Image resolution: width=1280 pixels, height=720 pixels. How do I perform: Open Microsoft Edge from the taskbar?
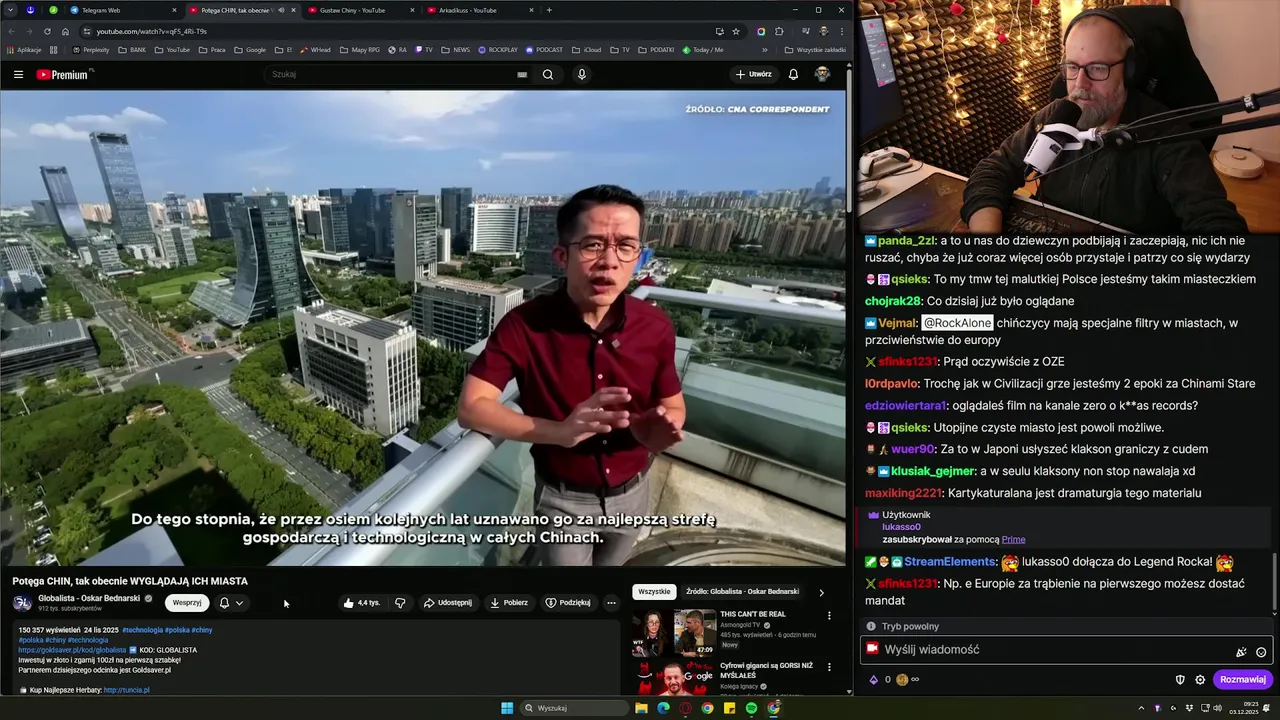click(663, 708)
